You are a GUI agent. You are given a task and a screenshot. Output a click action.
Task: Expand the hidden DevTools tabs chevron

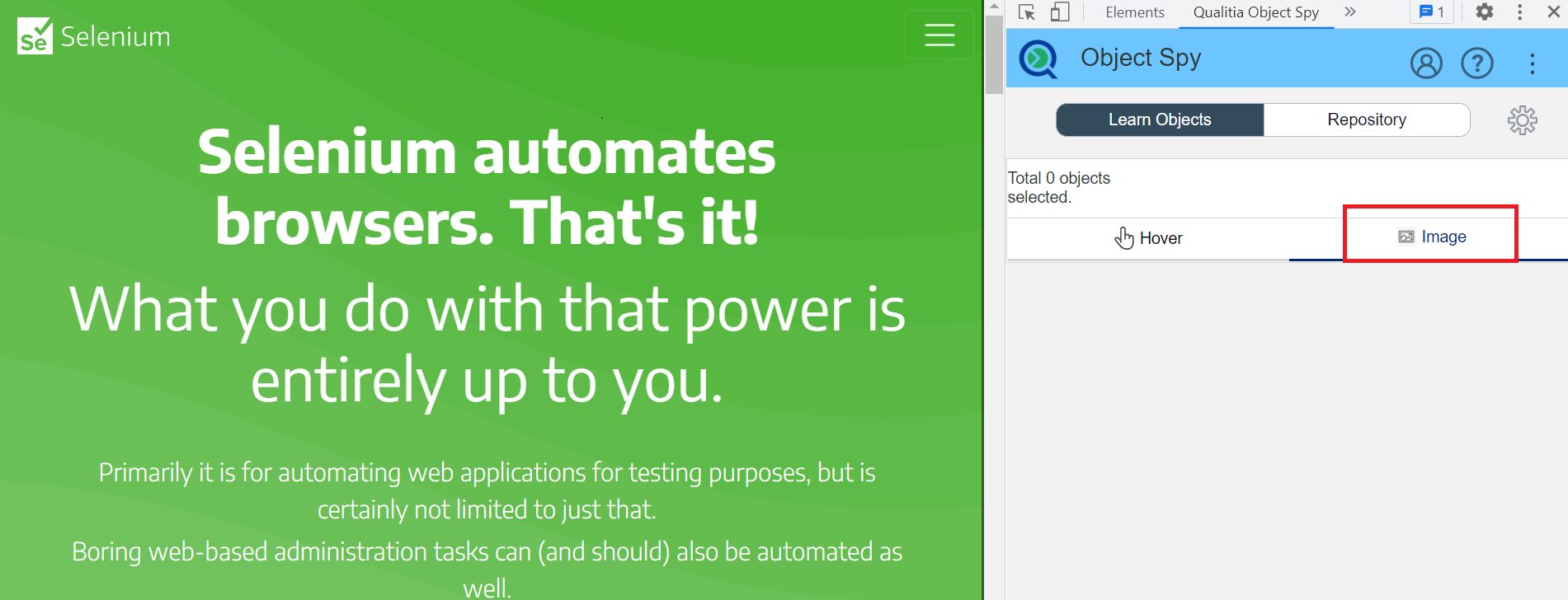coord(1350,12)
